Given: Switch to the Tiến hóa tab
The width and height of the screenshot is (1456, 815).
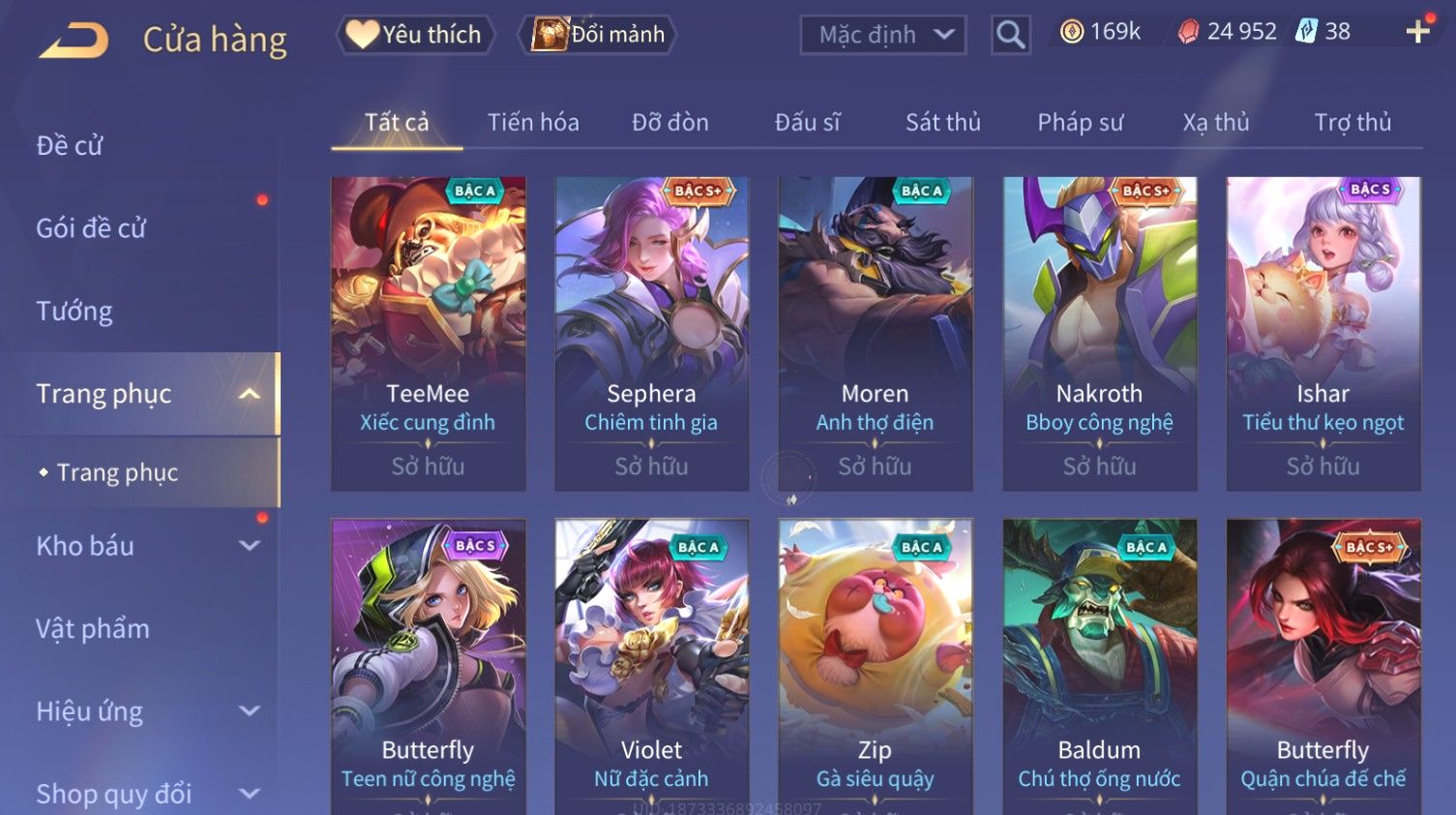Looking at the screenshot, I should coord(533,122).
